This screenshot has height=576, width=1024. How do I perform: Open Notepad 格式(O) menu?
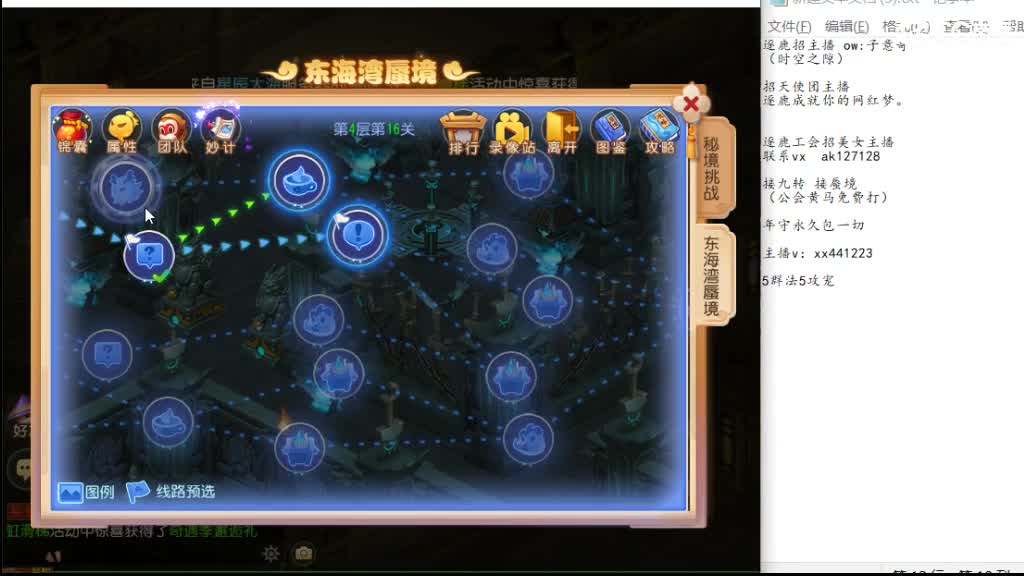pyautogui.click(x=906, y=26)
